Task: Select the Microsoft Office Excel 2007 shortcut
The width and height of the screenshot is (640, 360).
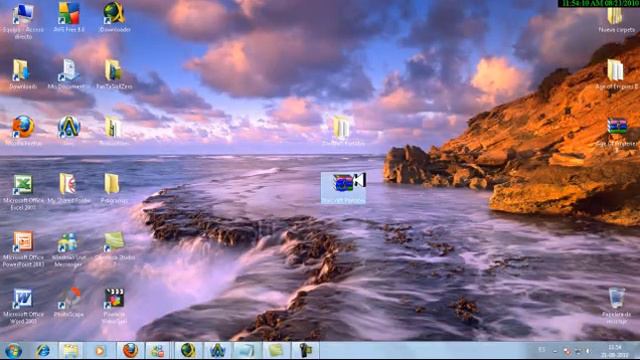Action: 23,192
